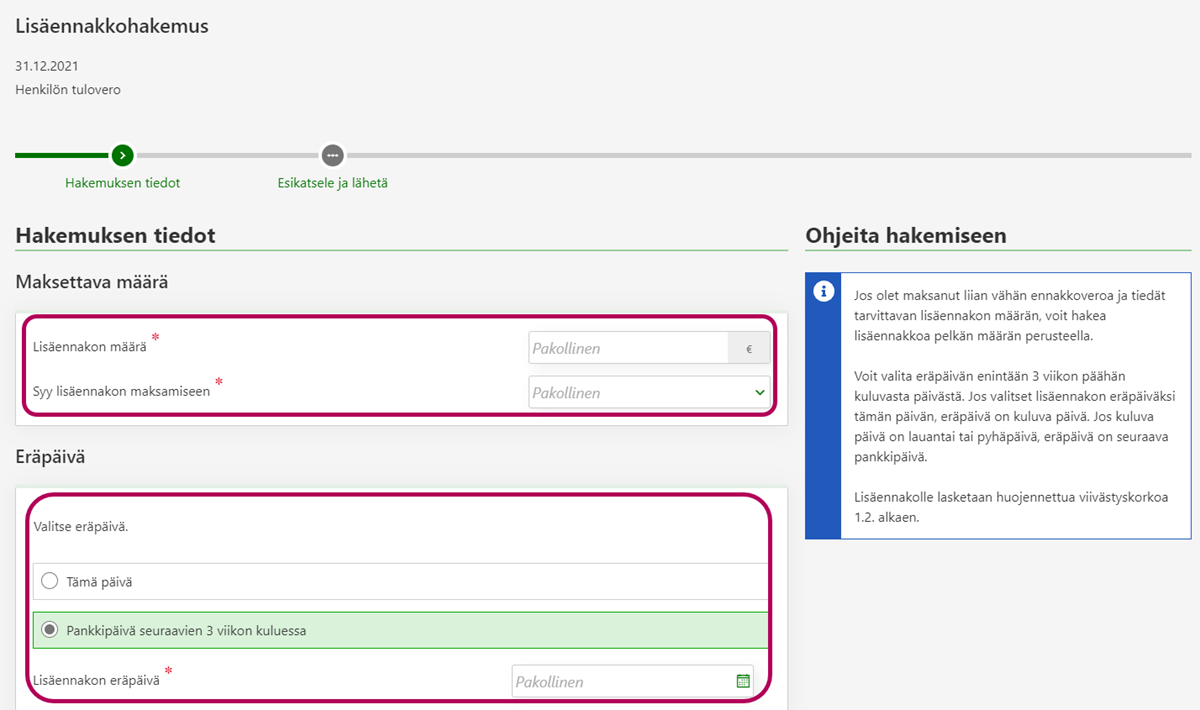The width and height of the screenshot is (1200, 710).
Task: Click the Hakemuksen tiedot step label
Action: 122,183
